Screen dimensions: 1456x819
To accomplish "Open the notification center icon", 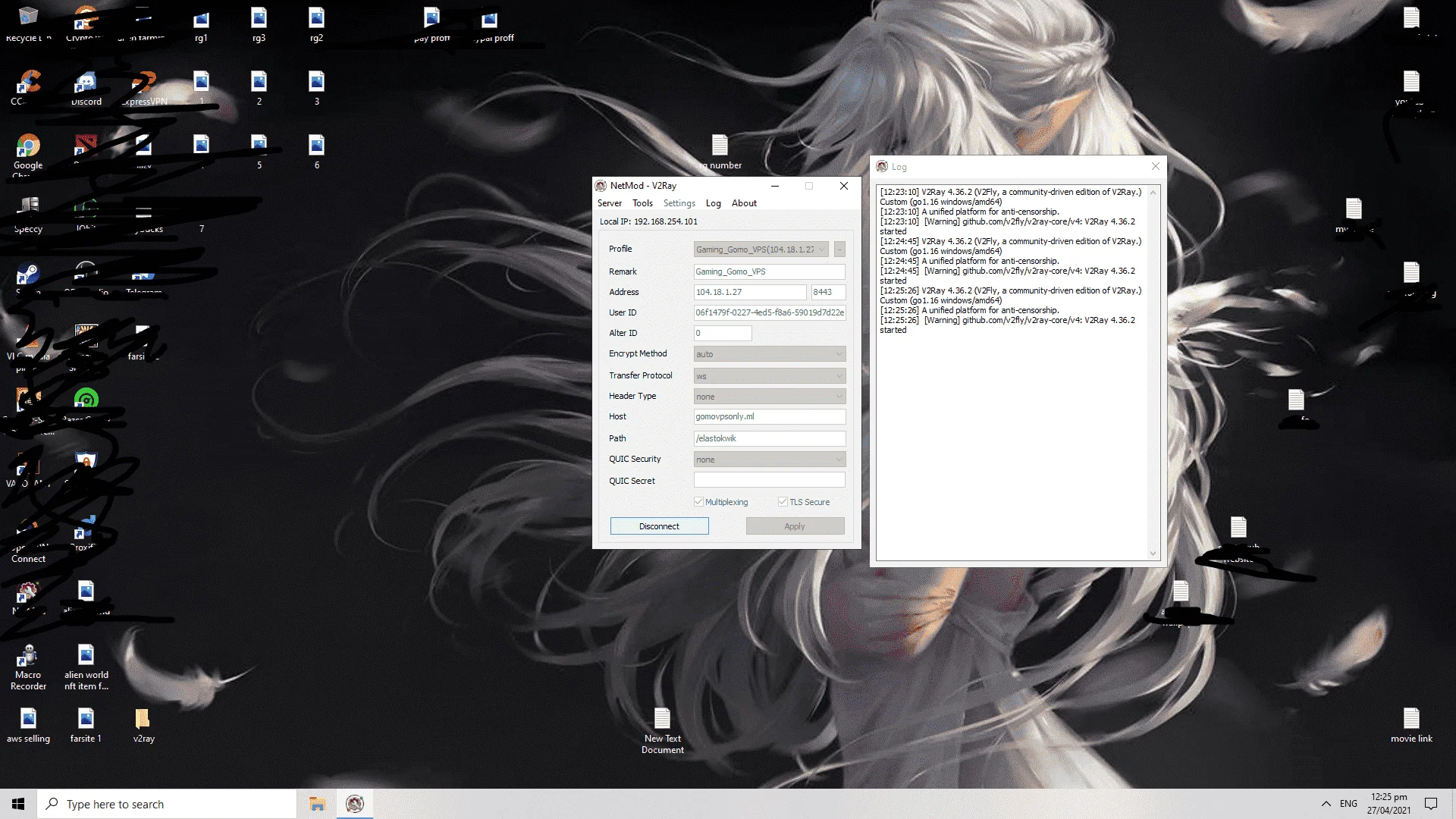I will tap(1431, 804).
